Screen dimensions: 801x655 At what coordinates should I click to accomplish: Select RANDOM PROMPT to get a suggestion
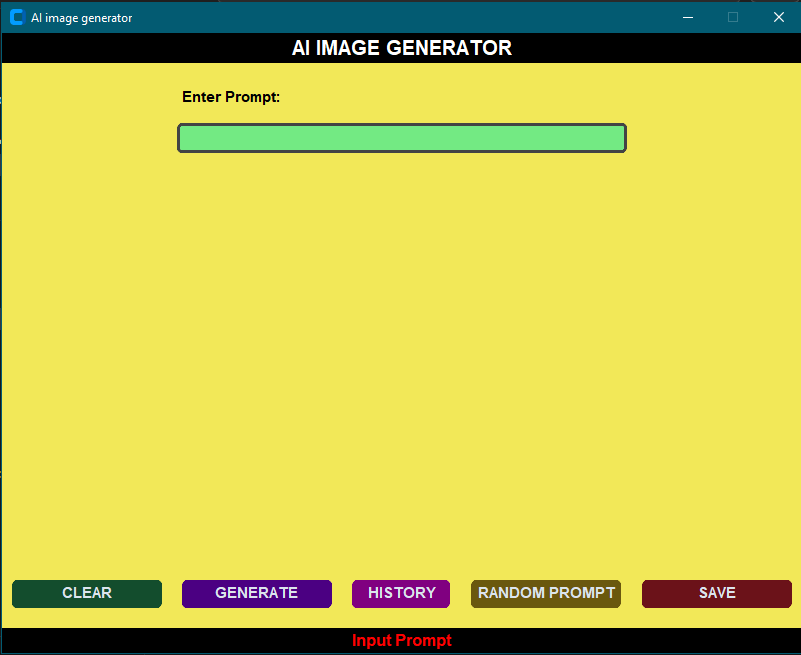click(545, 593)
